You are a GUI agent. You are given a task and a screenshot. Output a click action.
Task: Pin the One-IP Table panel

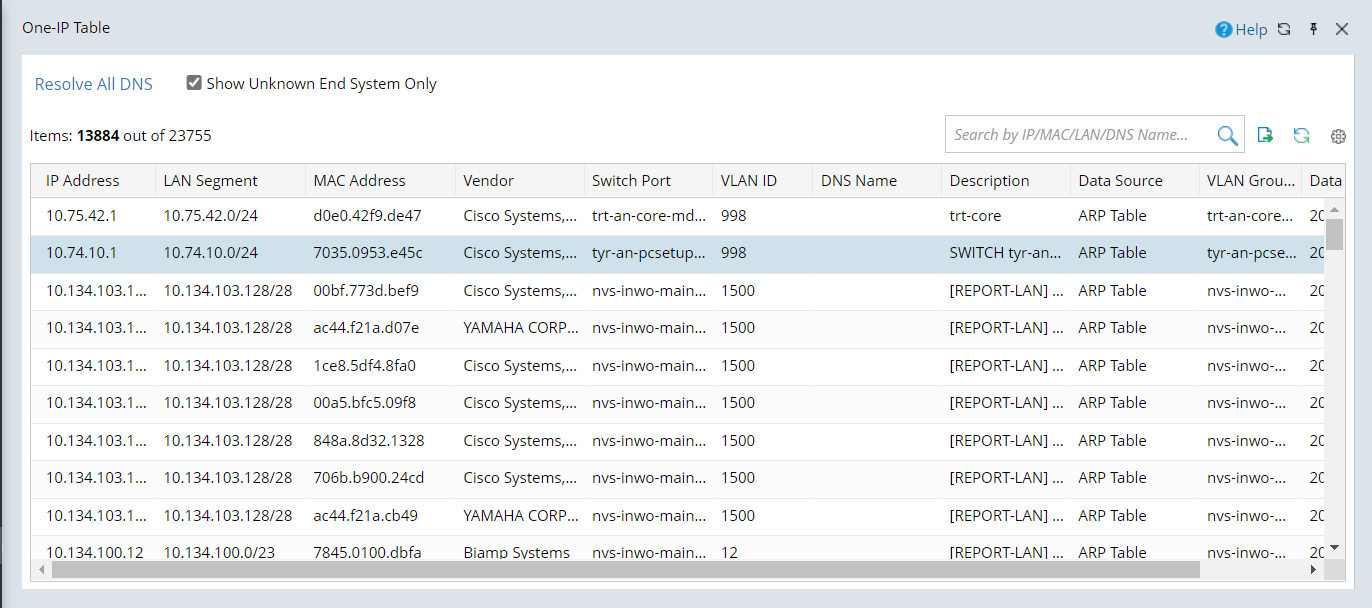tap(1313, 29)
